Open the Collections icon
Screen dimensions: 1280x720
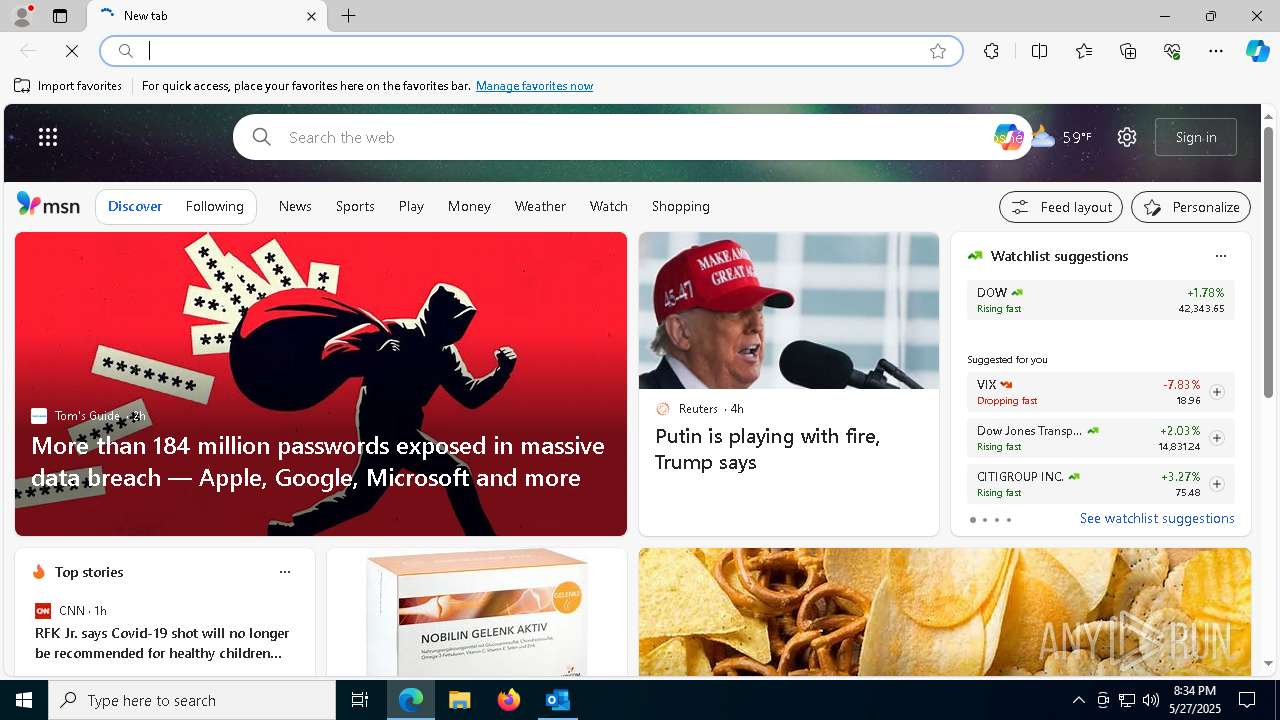(x=1128, y=51)
